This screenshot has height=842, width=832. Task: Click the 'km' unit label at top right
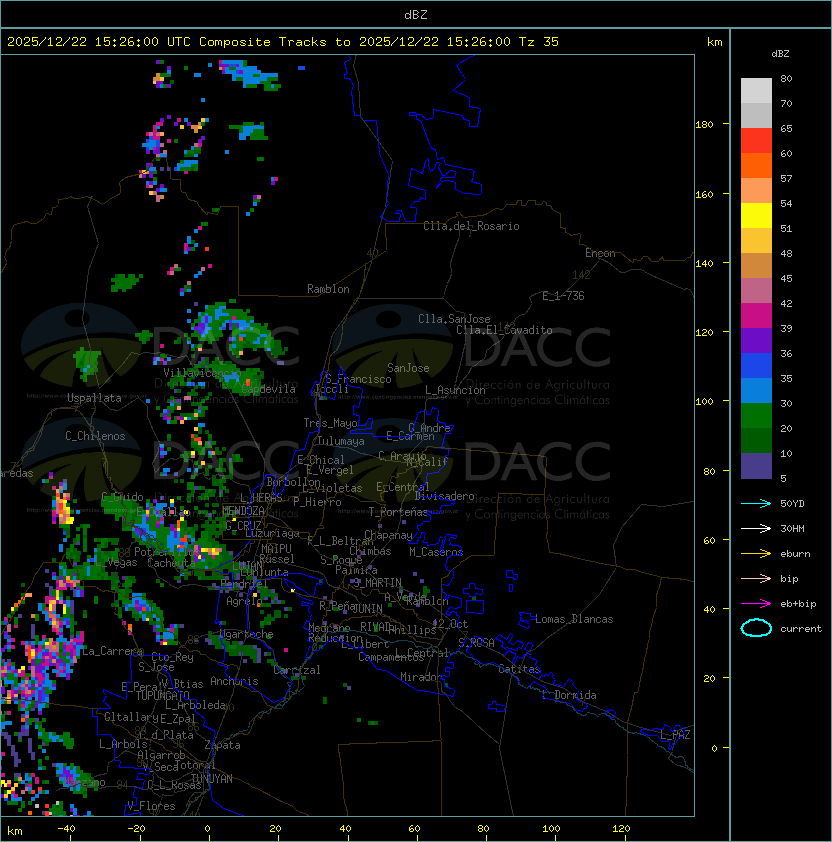[x=714, y=42]
